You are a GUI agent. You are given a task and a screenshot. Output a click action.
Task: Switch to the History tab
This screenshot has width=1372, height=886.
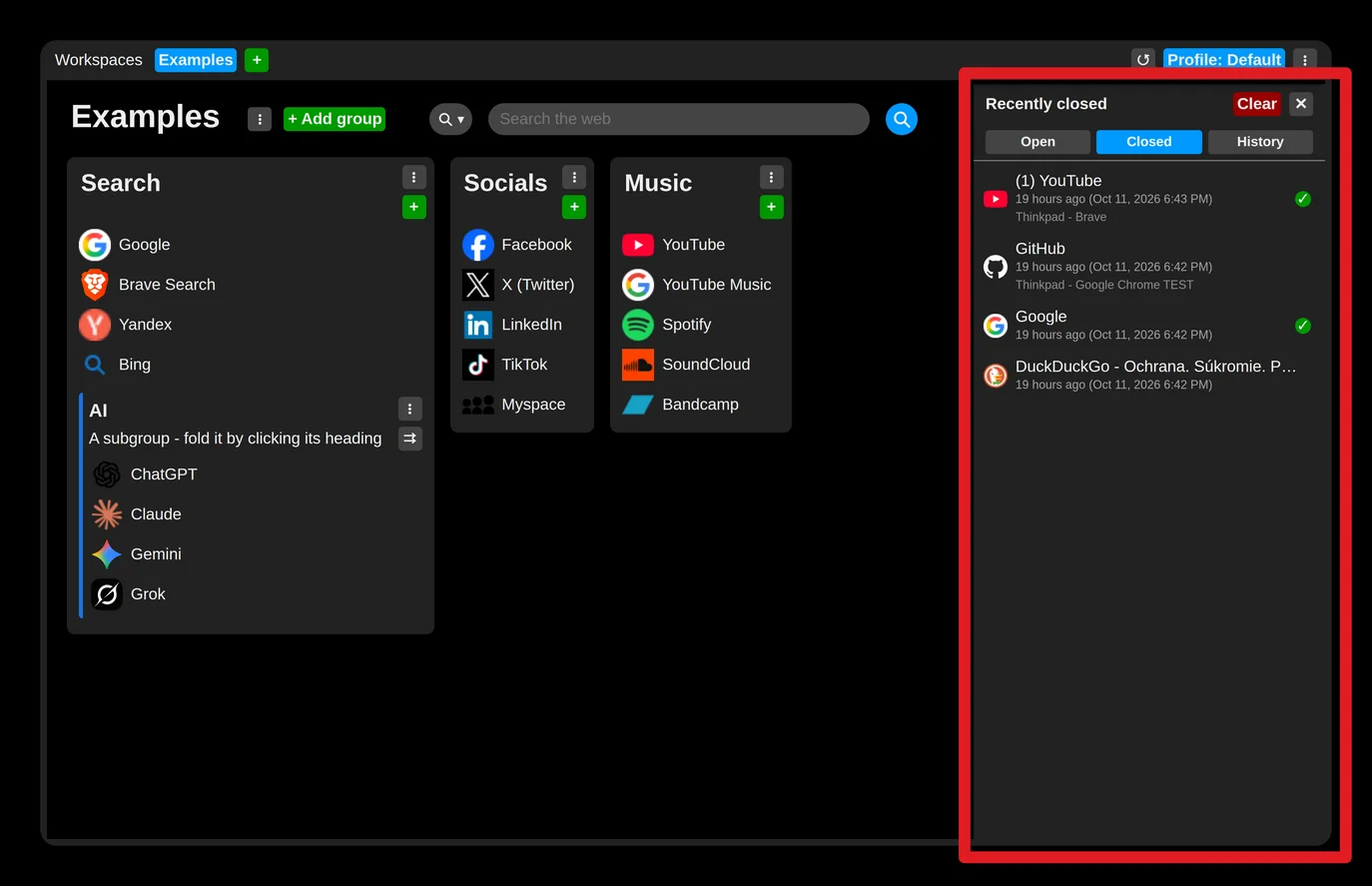1260,142
